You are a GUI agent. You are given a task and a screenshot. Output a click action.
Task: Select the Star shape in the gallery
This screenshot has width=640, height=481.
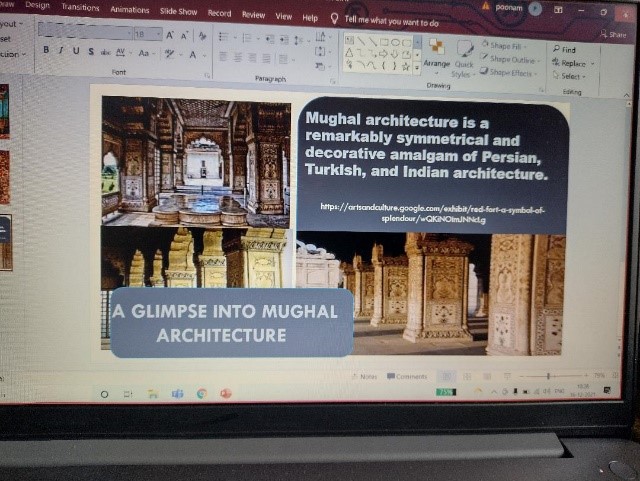tap(406, 67)
